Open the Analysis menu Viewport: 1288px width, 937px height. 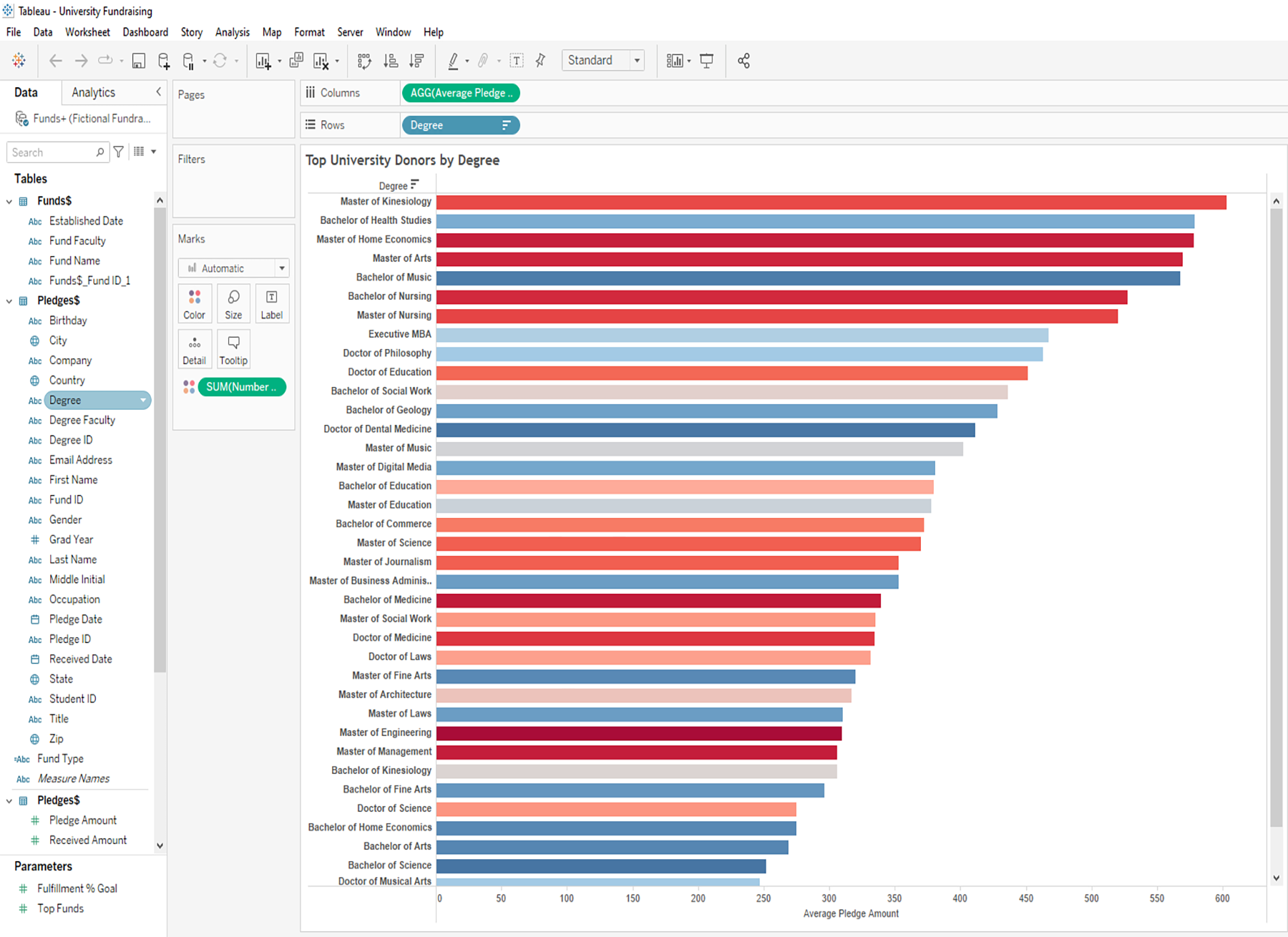tap(232, 32)
